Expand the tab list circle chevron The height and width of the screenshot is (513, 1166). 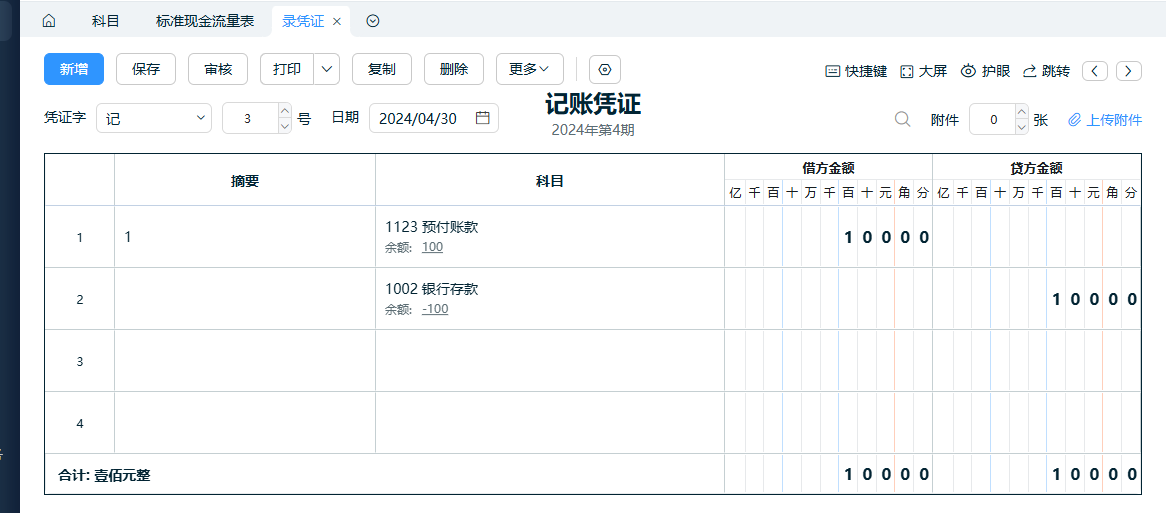click(373, 21)
